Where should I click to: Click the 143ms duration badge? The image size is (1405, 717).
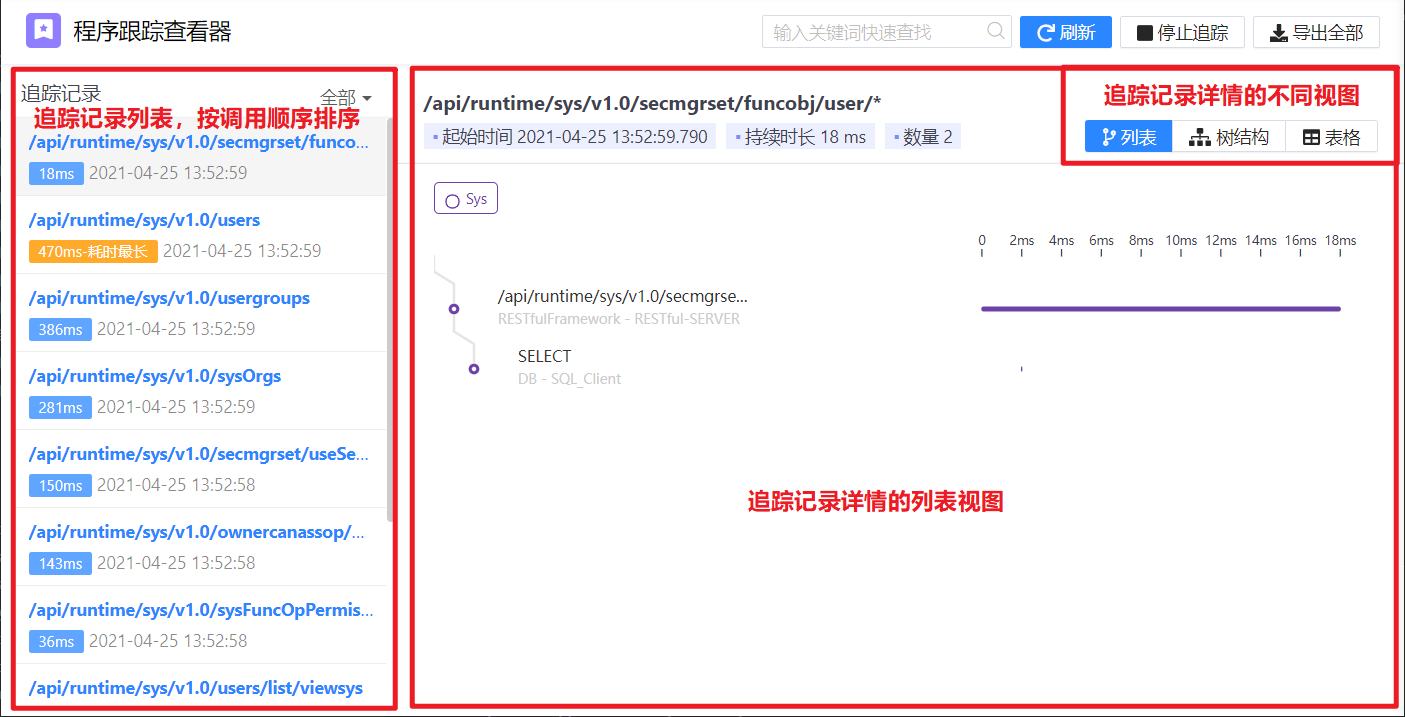[60, 563]
